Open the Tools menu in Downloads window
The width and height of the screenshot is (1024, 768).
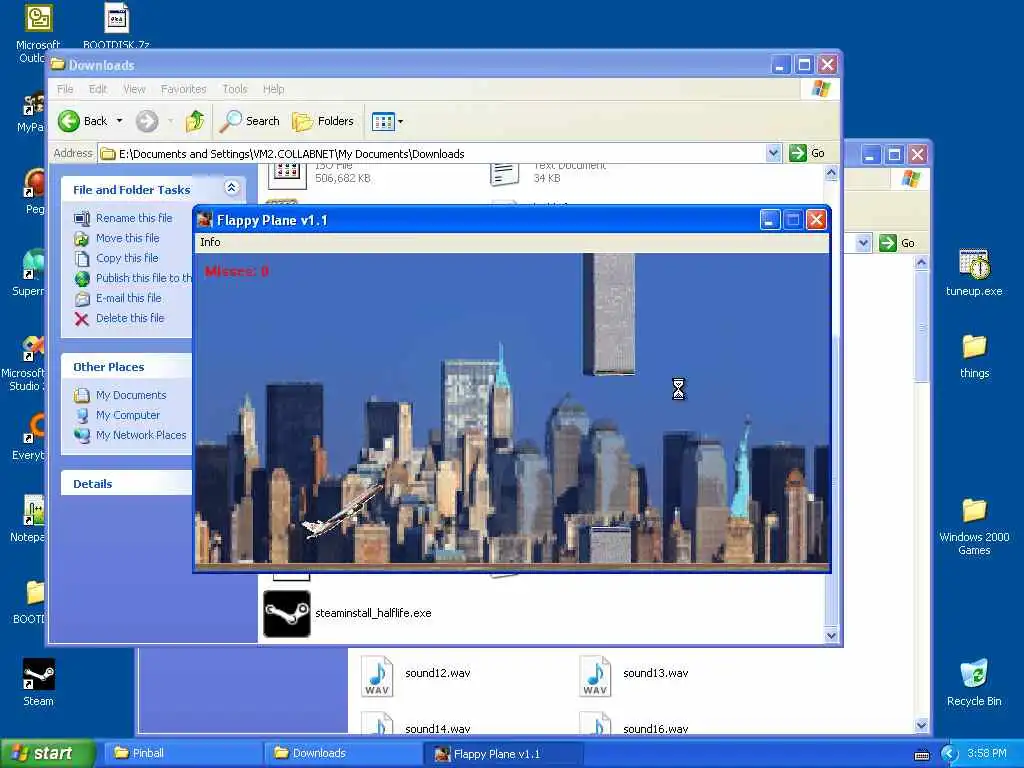pos(235,89)
